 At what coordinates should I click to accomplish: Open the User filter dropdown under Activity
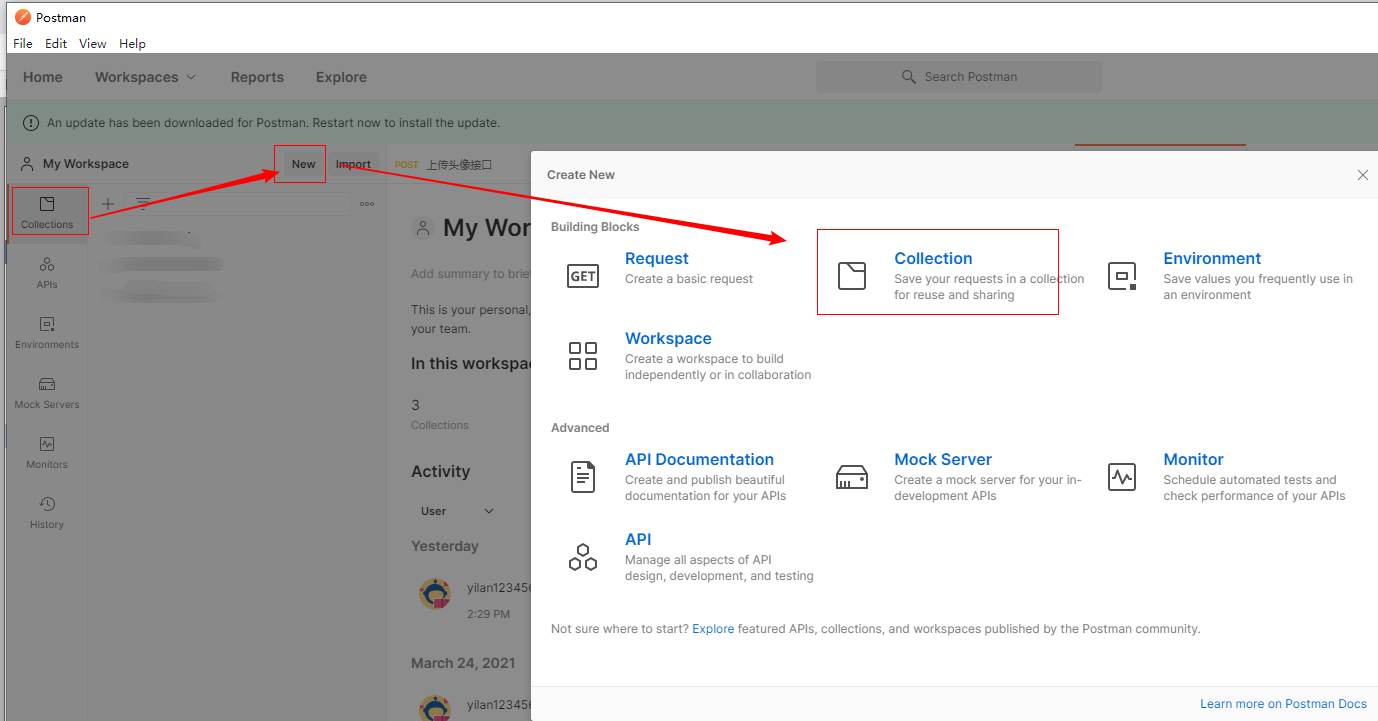click(x=457, y=511)
